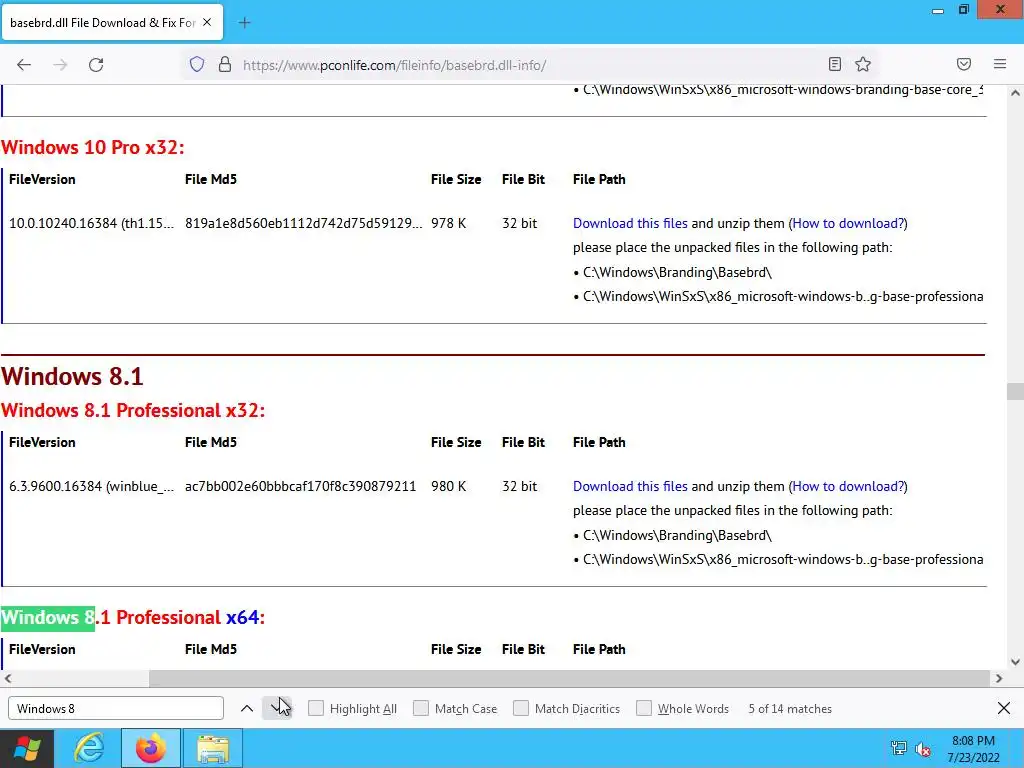Click the Windows 8.1 x32 Download this files link
This screenshot has height=768, width=1024.
[630, 487]
